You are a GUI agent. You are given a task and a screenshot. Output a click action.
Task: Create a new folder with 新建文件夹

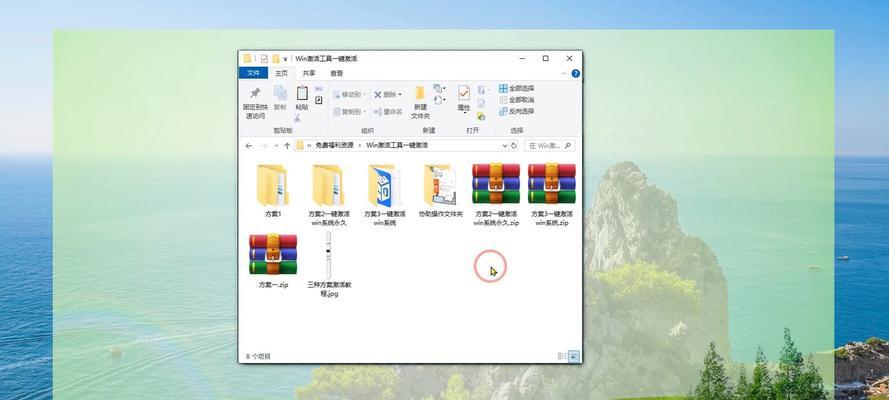[420, 103]
